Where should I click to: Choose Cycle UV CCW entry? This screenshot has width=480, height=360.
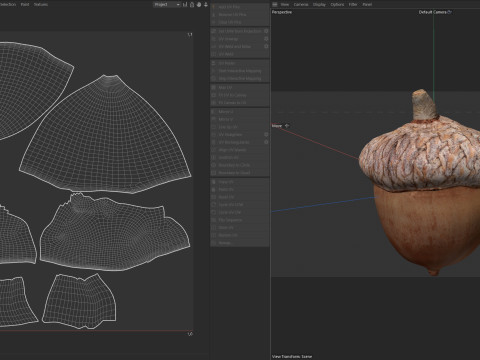tap(240, 205)
